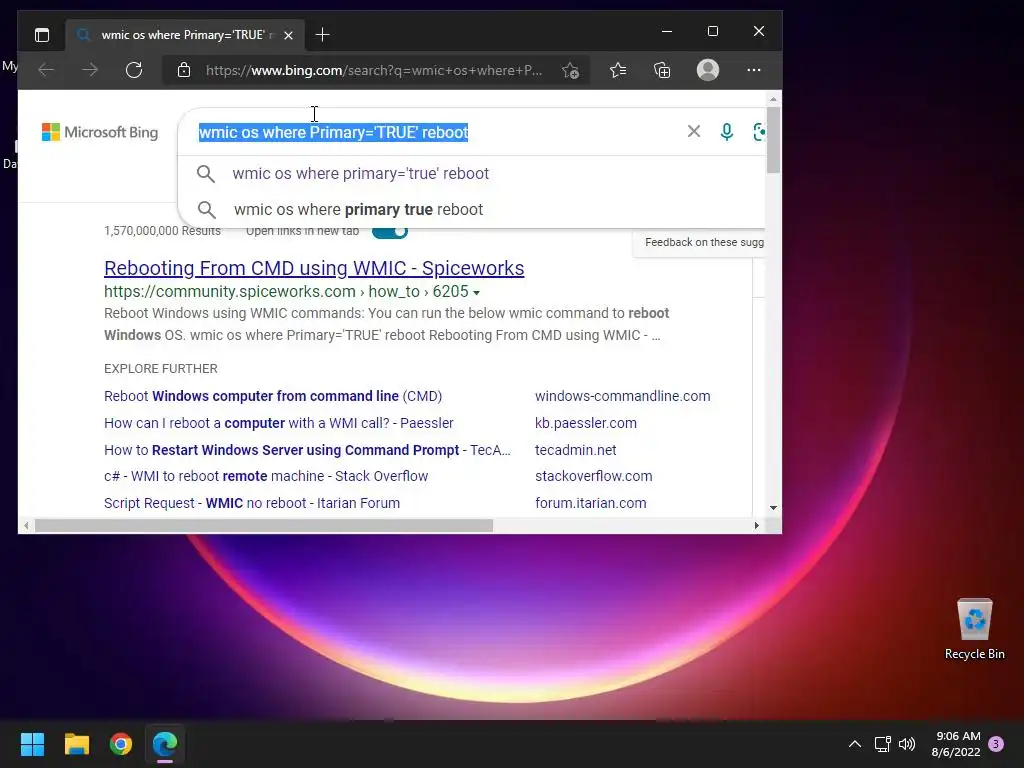
Task: Search using an image
Action: tap(759, 132)
